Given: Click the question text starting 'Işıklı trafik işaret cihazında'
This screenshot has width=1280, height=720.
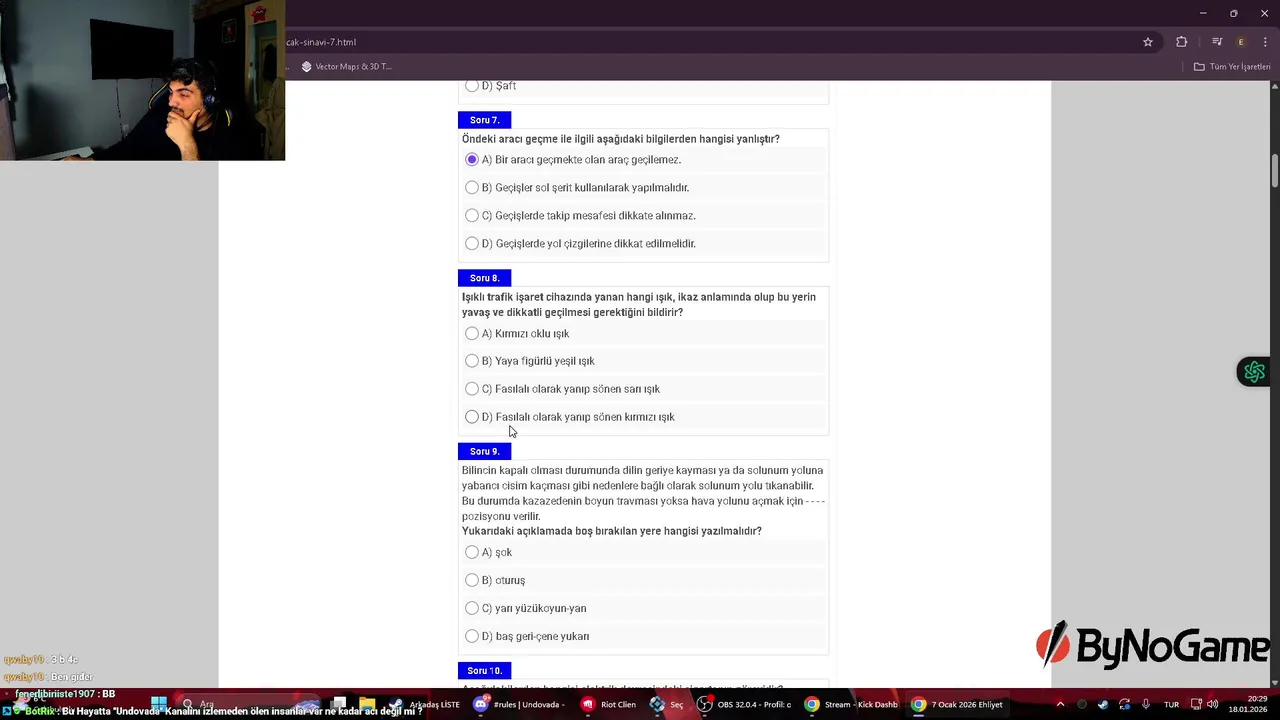Looking at the screenshot, I should (x=638, y=305).
